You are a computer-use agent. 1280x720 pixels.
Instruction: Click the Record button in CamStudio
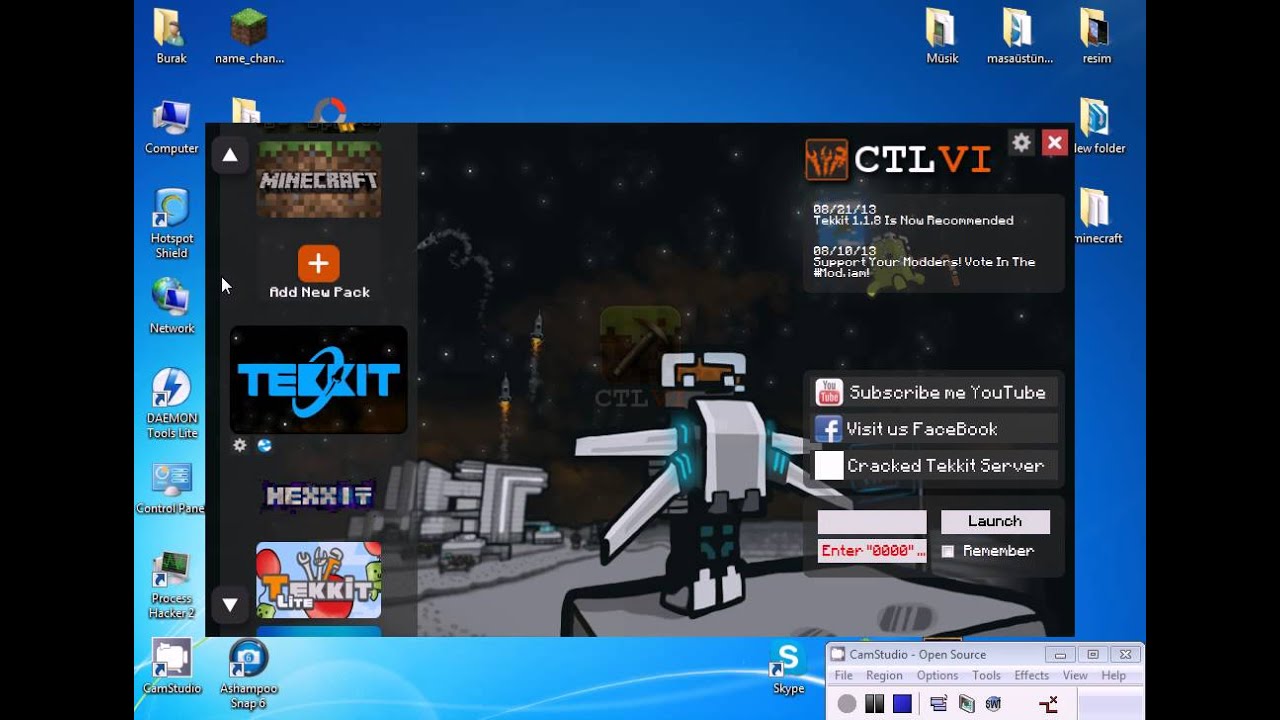click(x=847, y=704)
